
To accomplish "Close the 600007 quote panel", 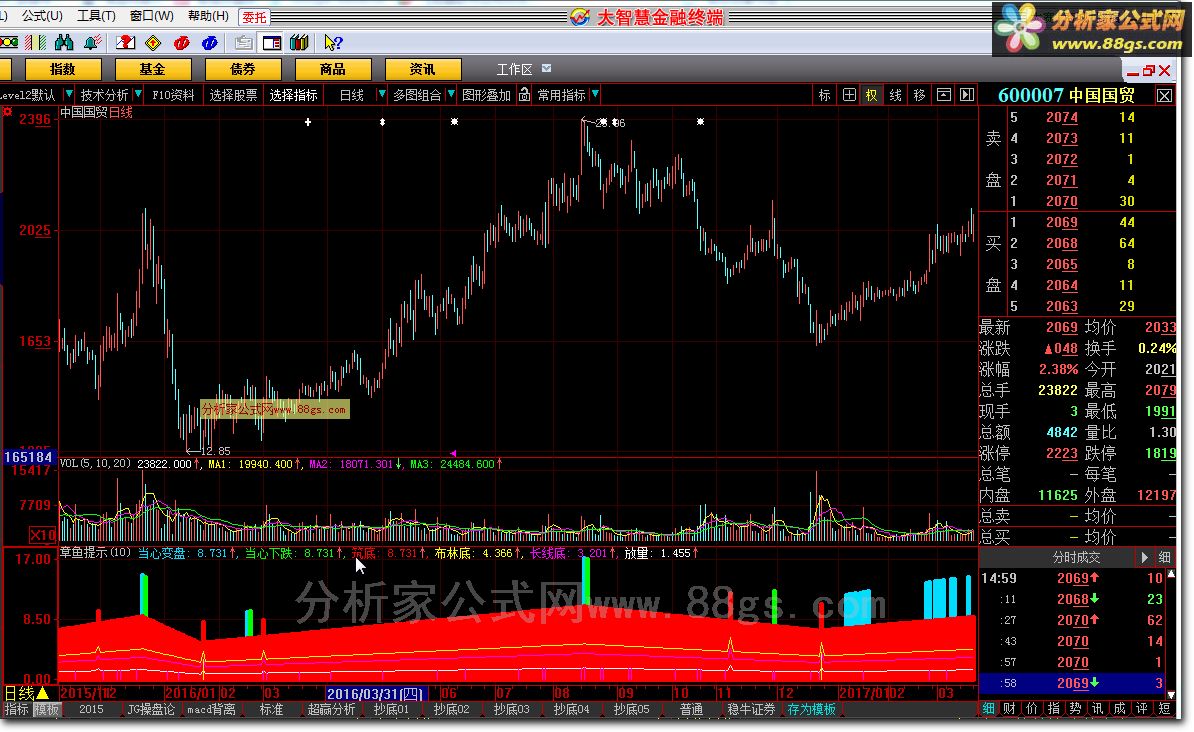I will [1164, 95].
